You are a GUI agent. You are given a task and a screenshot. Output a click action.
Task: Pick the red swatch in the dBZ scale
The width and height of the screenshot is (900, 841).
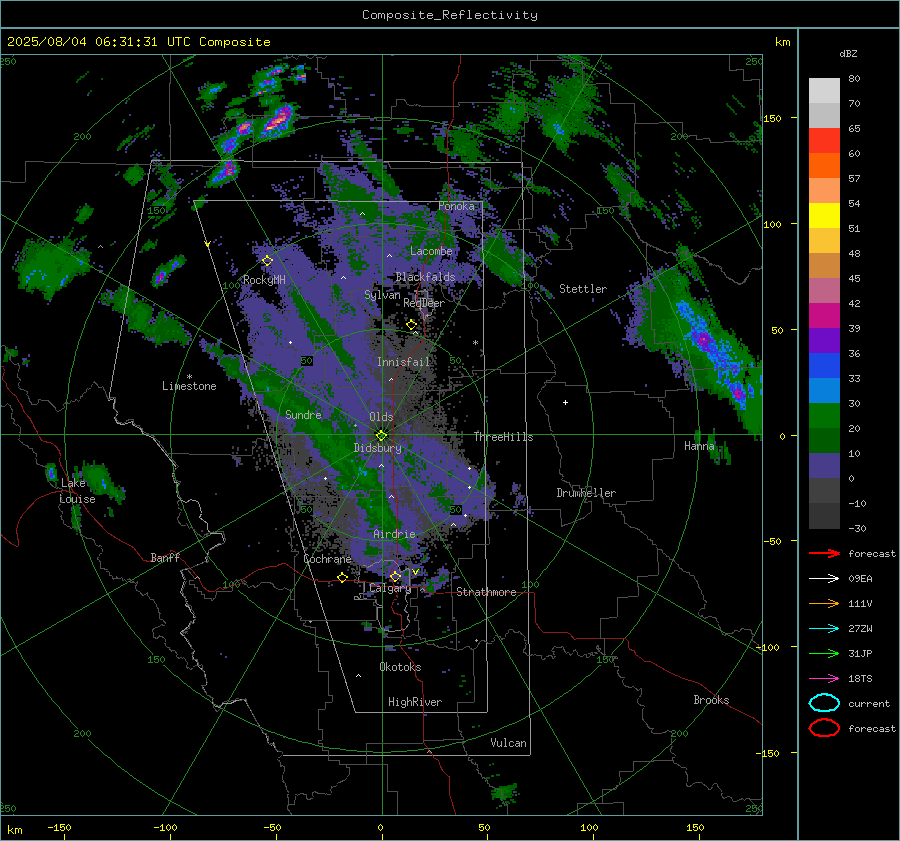click(x=824, y=141)
